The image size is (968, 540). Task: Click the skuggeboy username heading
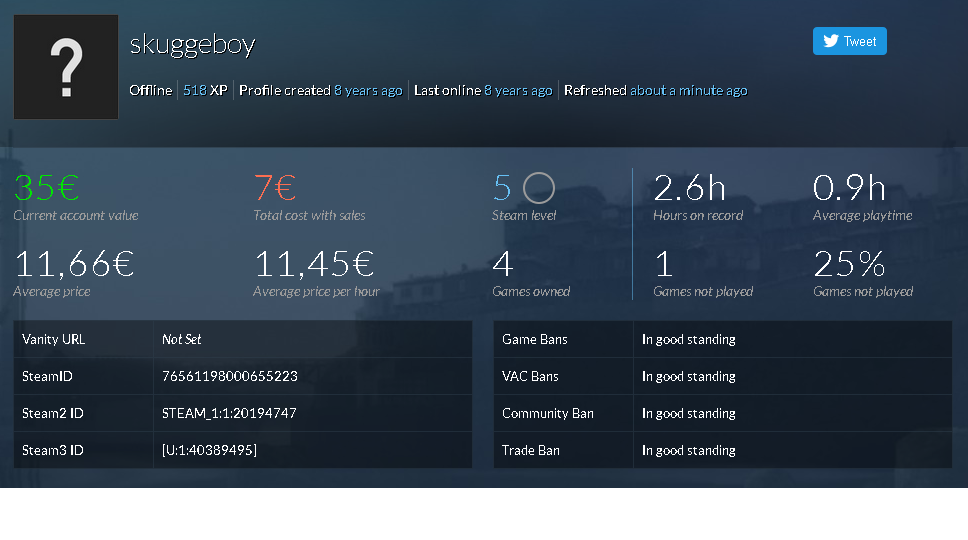point(192,44)
